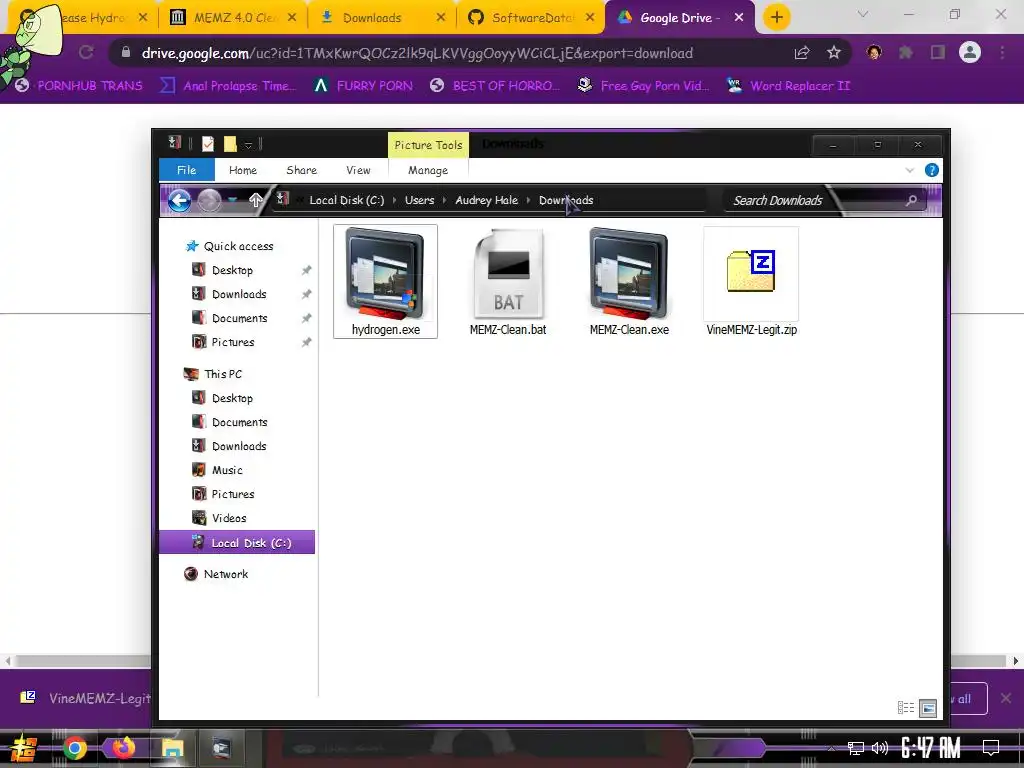Image resolution: width=1024 pixels, height=768 pixels.
Task: Open the Word Replacer II bookmark
Action: (789, 86)
